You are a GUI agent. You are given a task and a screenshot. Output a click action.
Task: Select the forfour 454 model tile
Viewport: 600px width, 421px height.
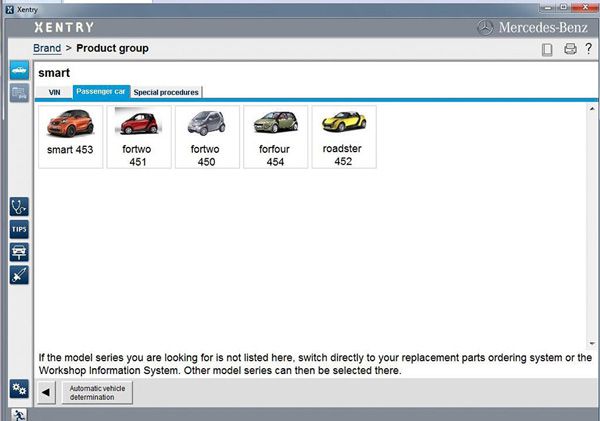click(x=276, y=137)
